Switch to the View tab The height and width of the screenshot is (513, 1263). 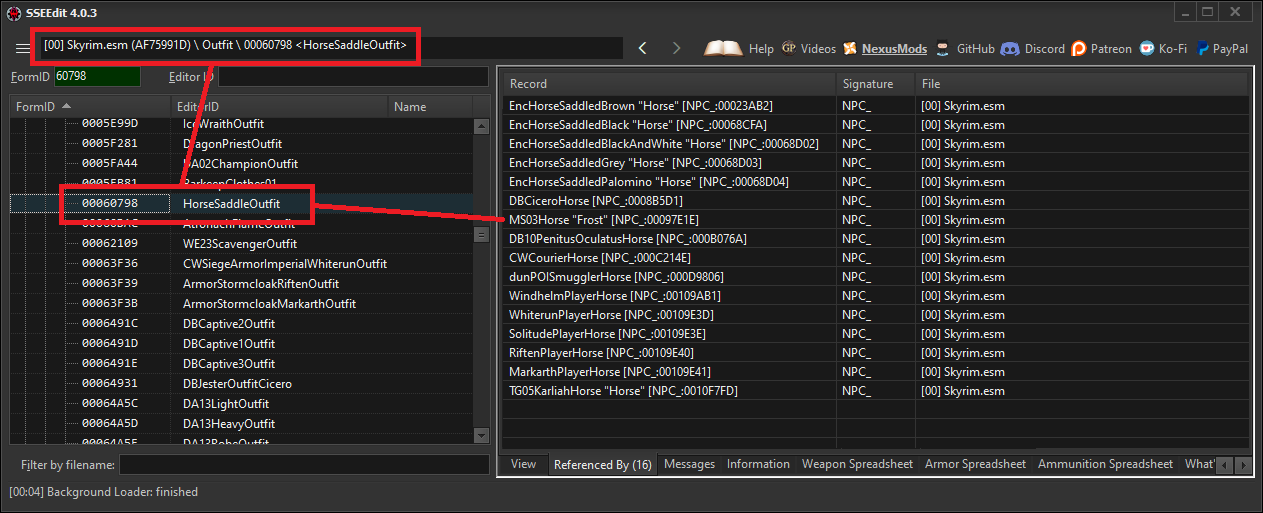[x=524, y=464]
